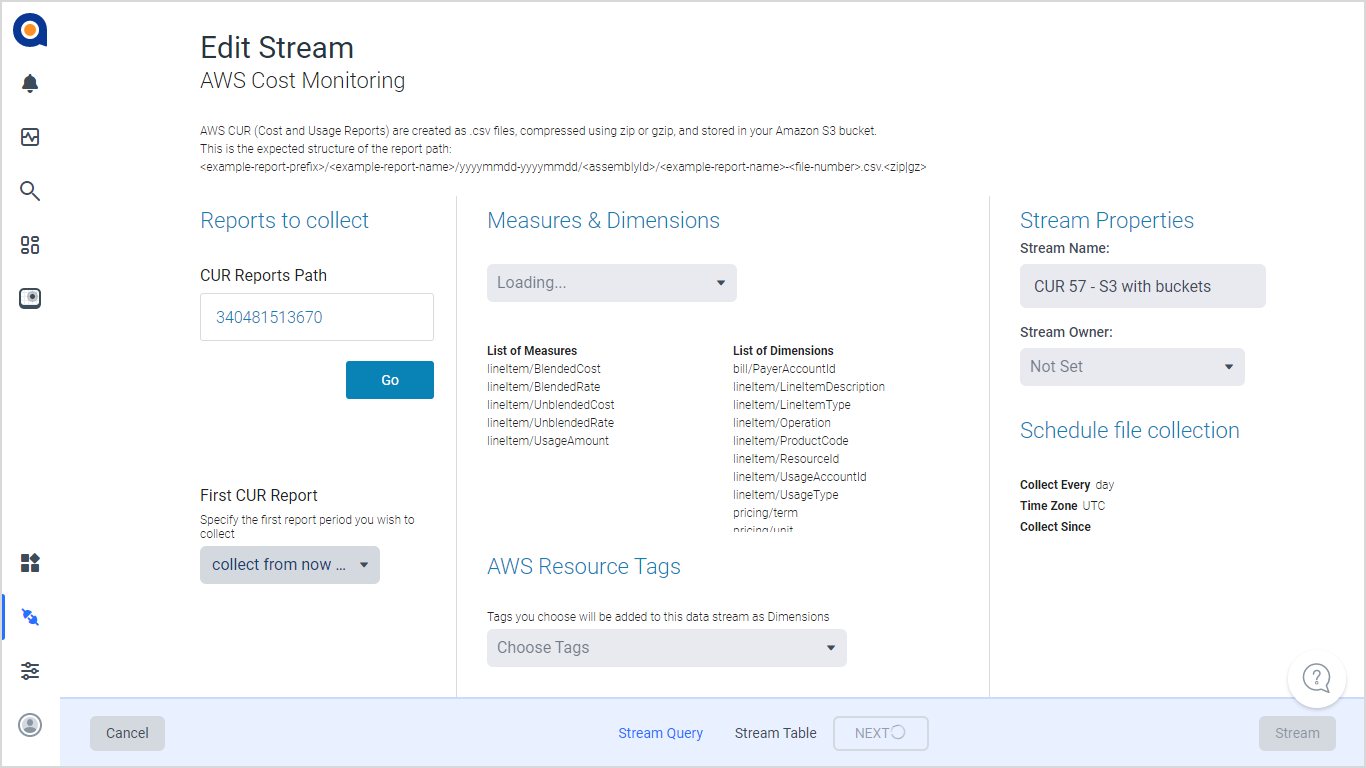Click the Go button
1366x768 pixels.
click(390, 380)
